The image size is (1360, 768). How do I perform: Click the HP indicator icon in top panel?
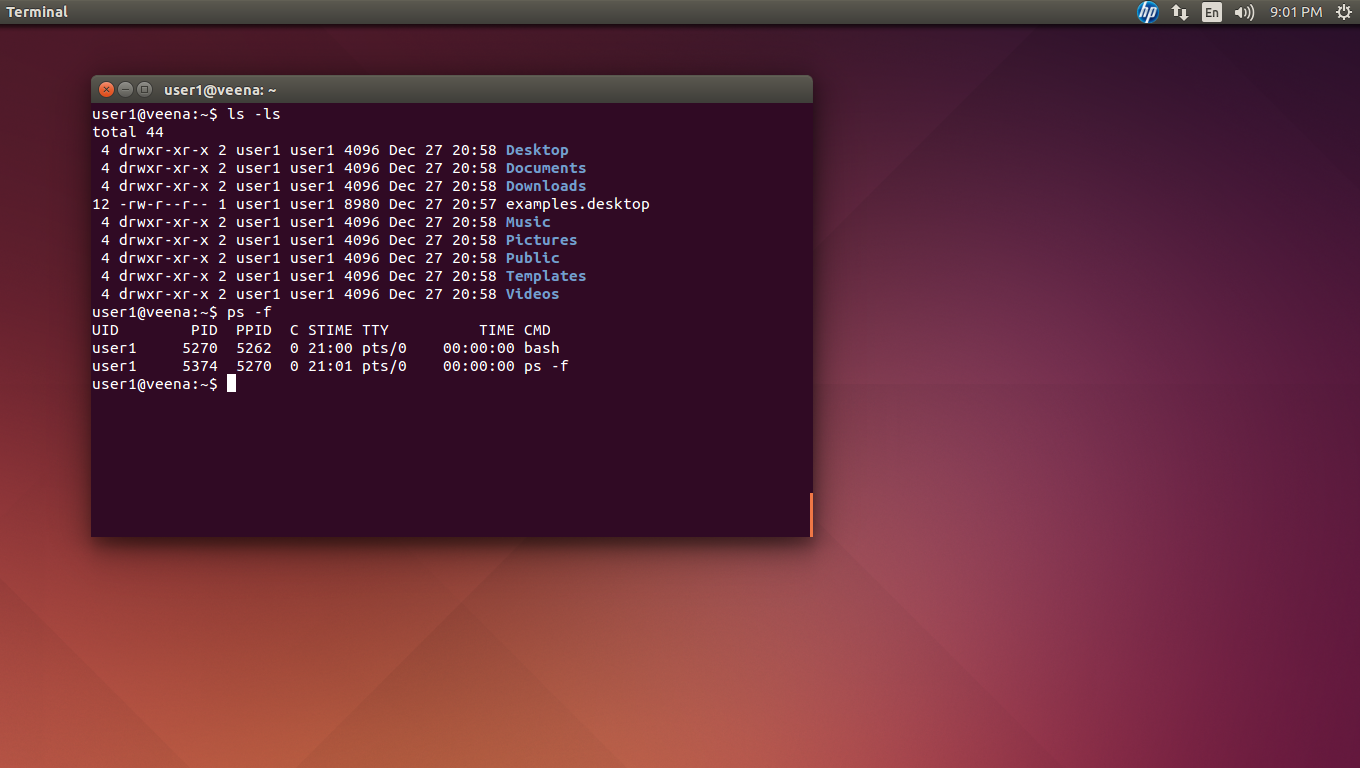pyautogui.click(x=1147, y=12)
